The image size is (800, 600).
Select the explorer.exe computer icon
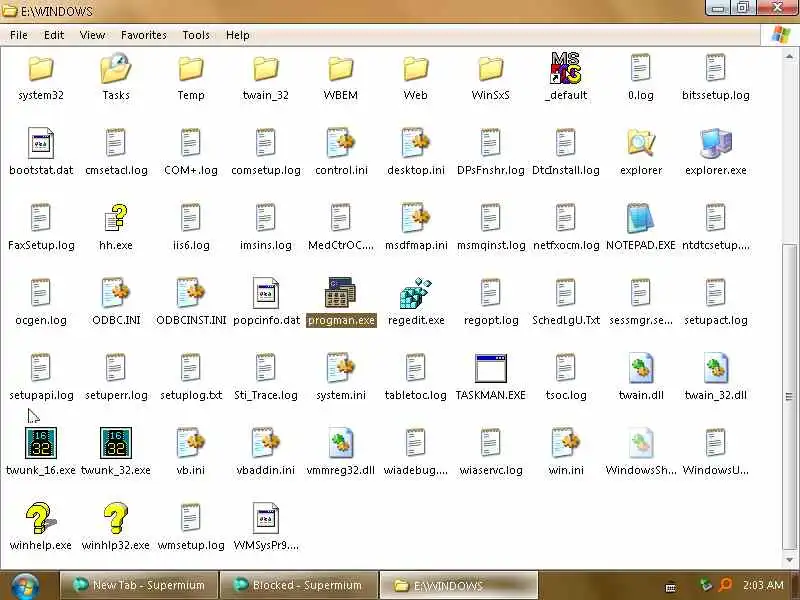(716, 143)
